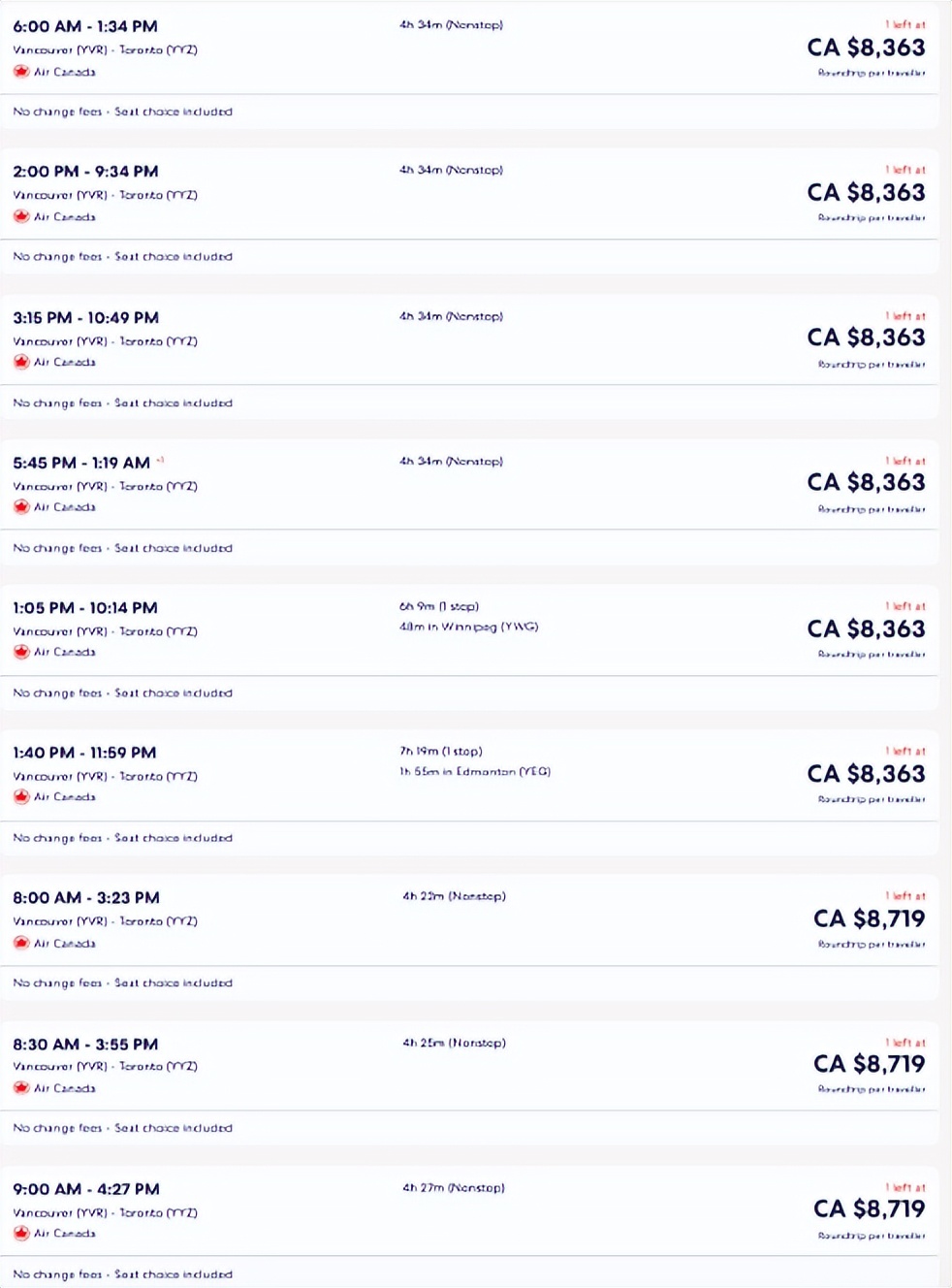This screenshot has width=952, height=1288.
Task: Click the 4h 22m Nonstop duration label
Action: tap(454, 896)
